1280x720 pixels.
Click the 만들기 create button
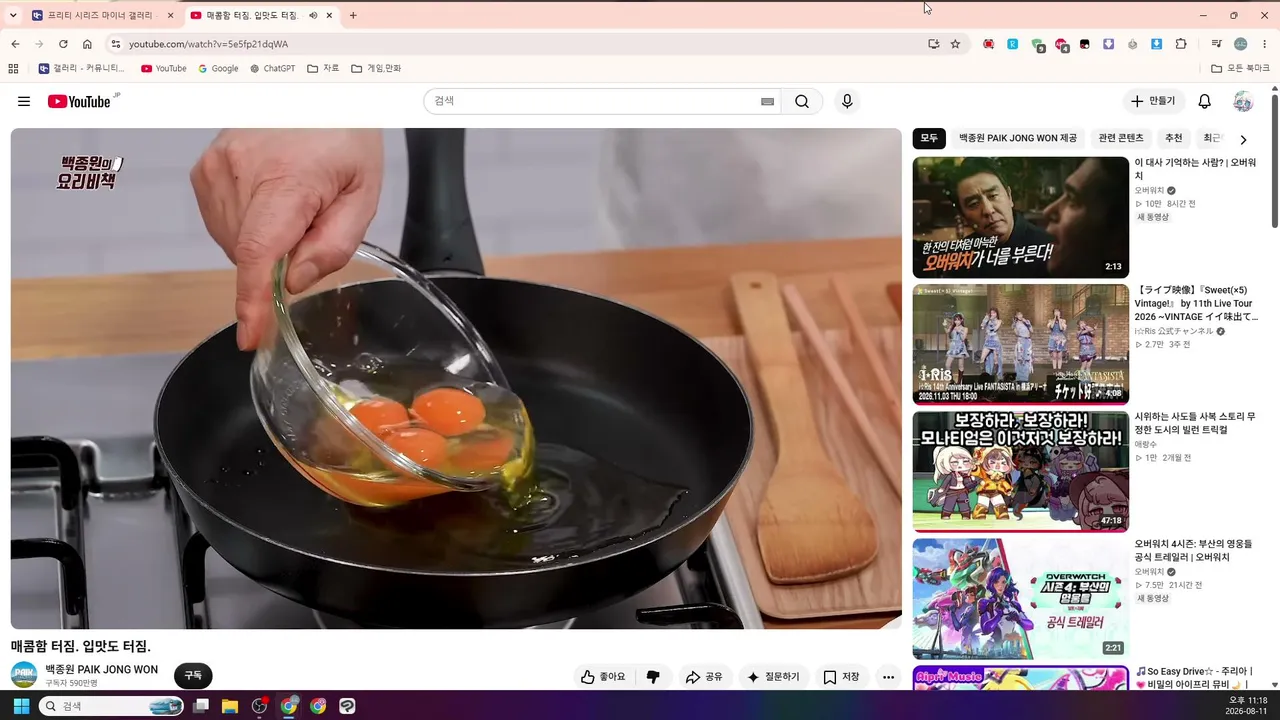pyautogui.click(x=1153, y=101)
